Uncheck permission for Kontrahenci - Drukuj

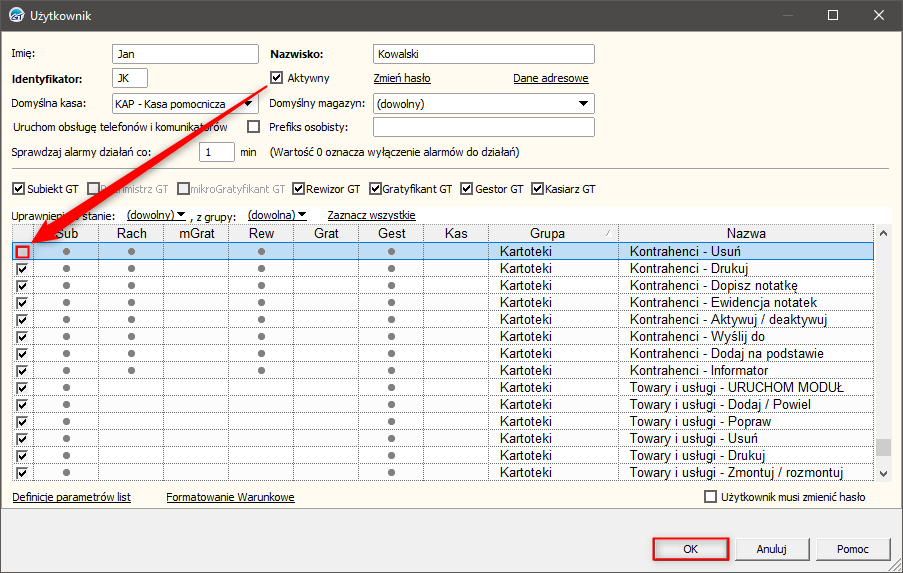tap(22, 269)
